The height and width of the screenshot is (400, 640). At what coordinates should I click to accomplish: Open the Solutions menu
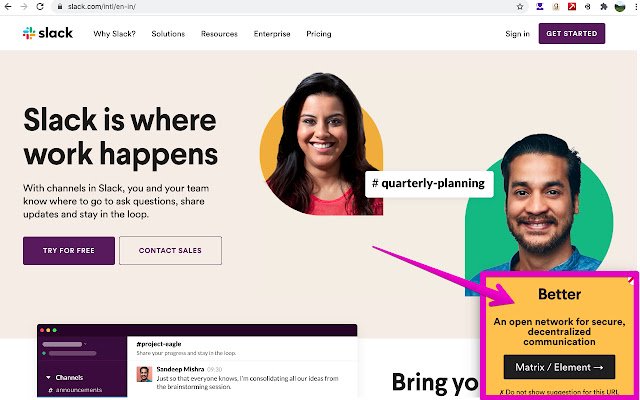click(168, 34)
